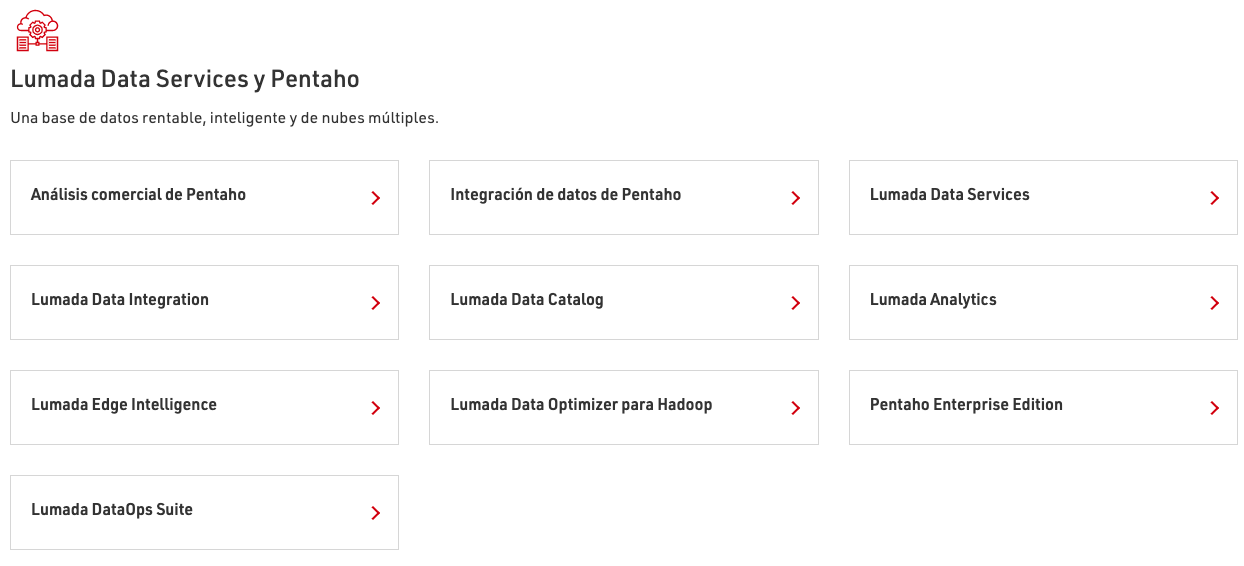Click the red cloud data services icon
1244x566 pixels.
coord(38,30)
